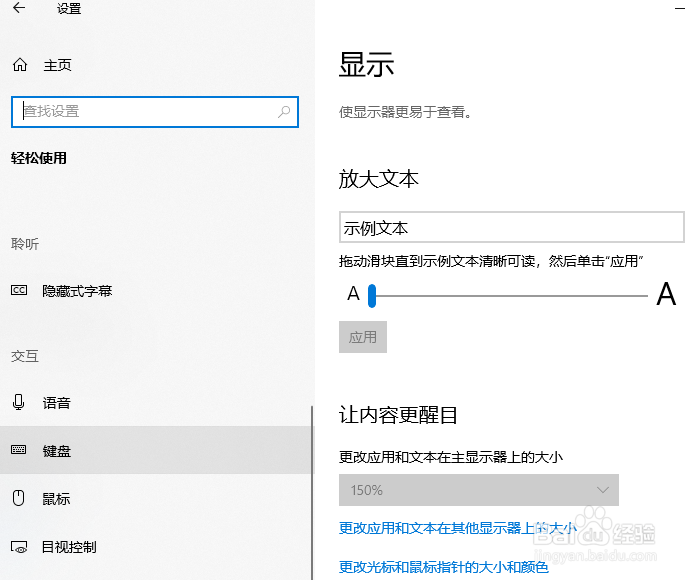Open the 主页 home page
The width and height of the screenshot is (695, 580).
tap(58, 65)
